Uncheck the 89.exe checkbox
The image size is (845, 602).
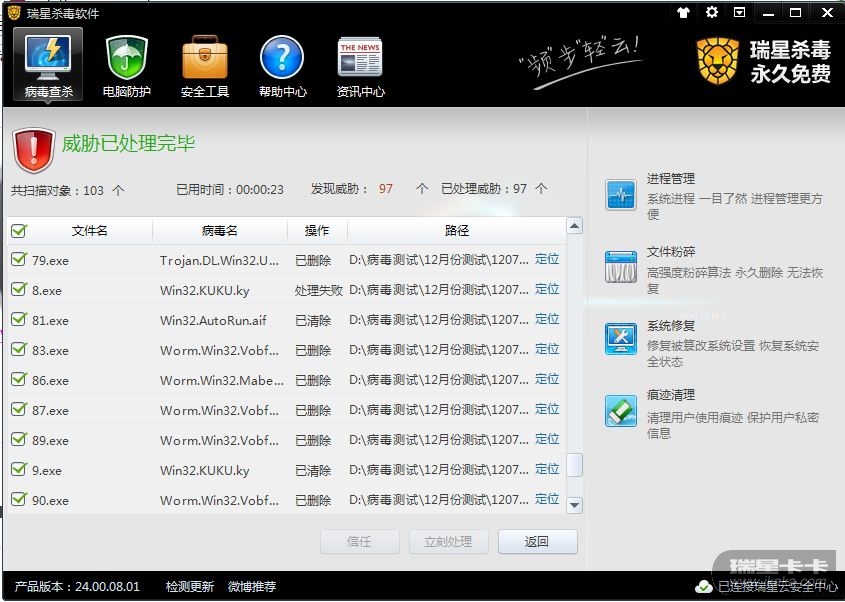[x=19, y=439]
